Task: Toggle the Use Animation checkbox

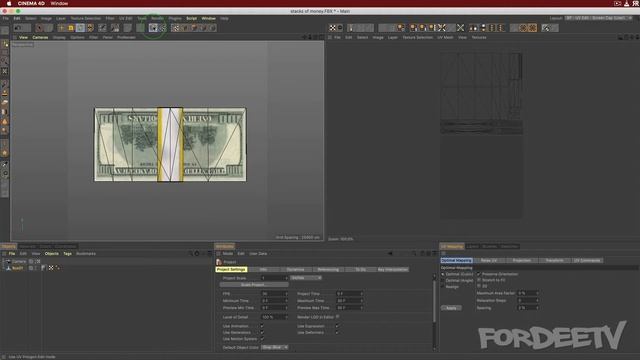Action: pos(262,326)
